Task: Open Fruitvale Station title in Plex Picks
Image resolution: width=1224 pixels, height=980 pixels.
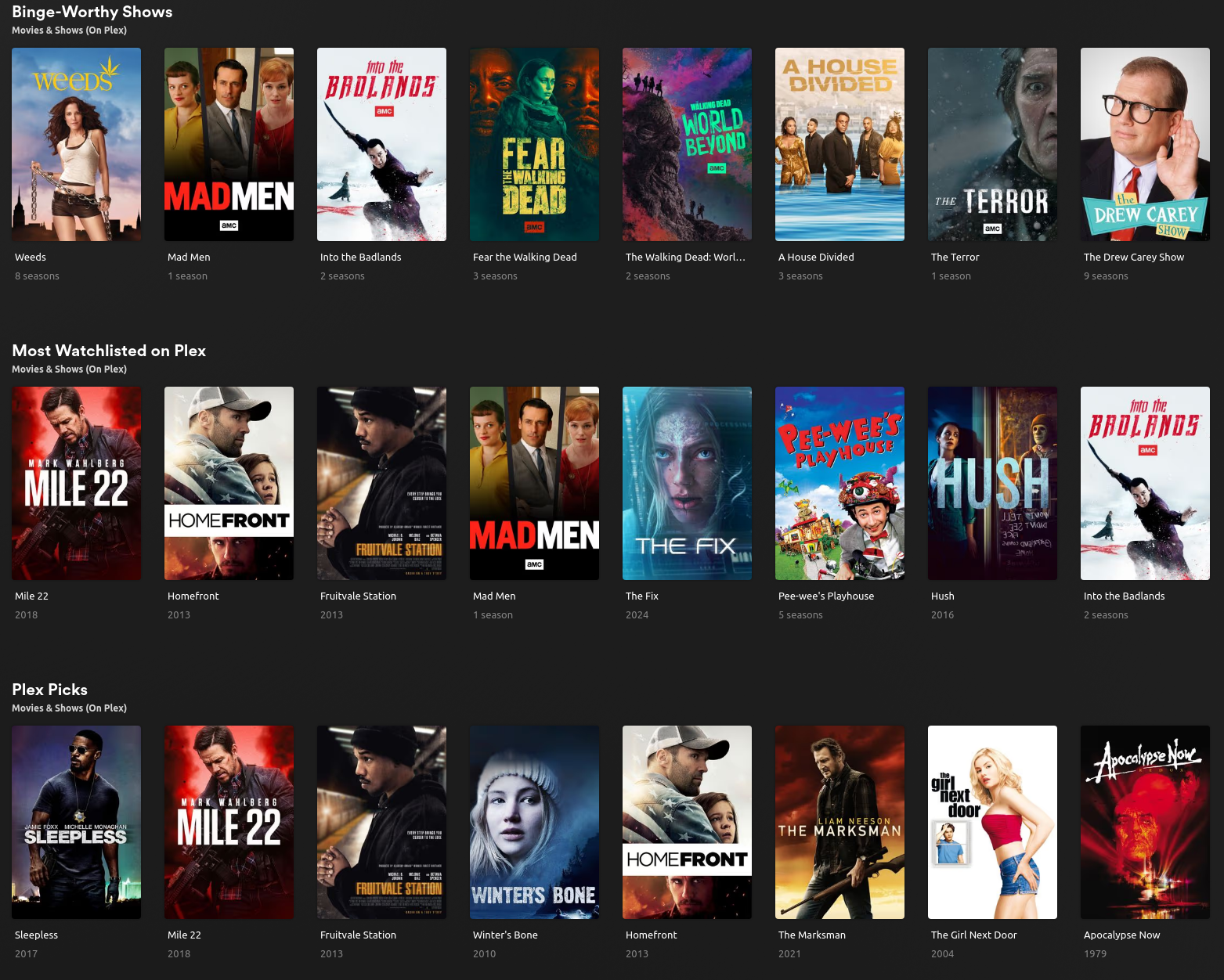Action: coord(358,935)
